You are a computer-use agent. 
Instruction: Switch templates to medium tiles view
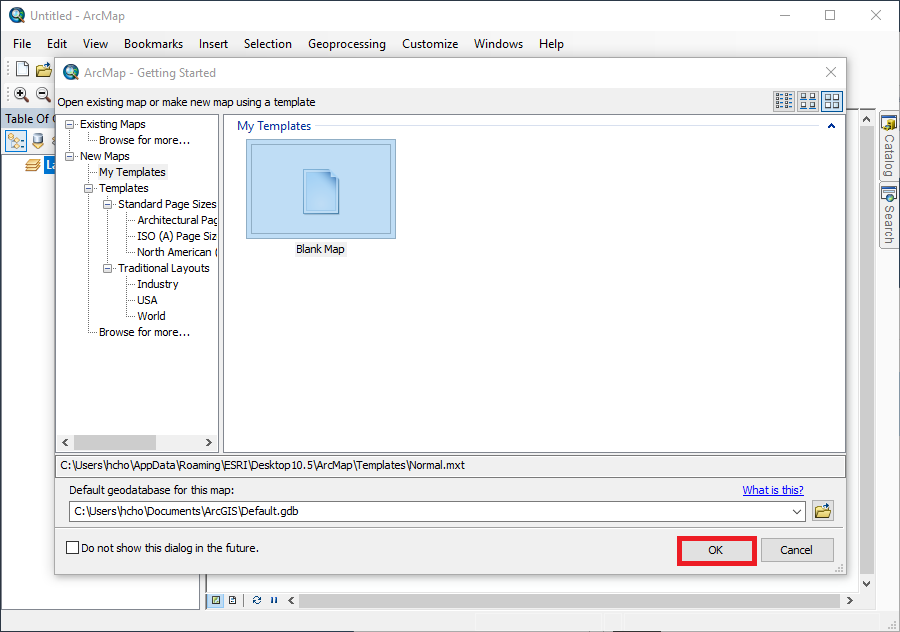[808, 101]
